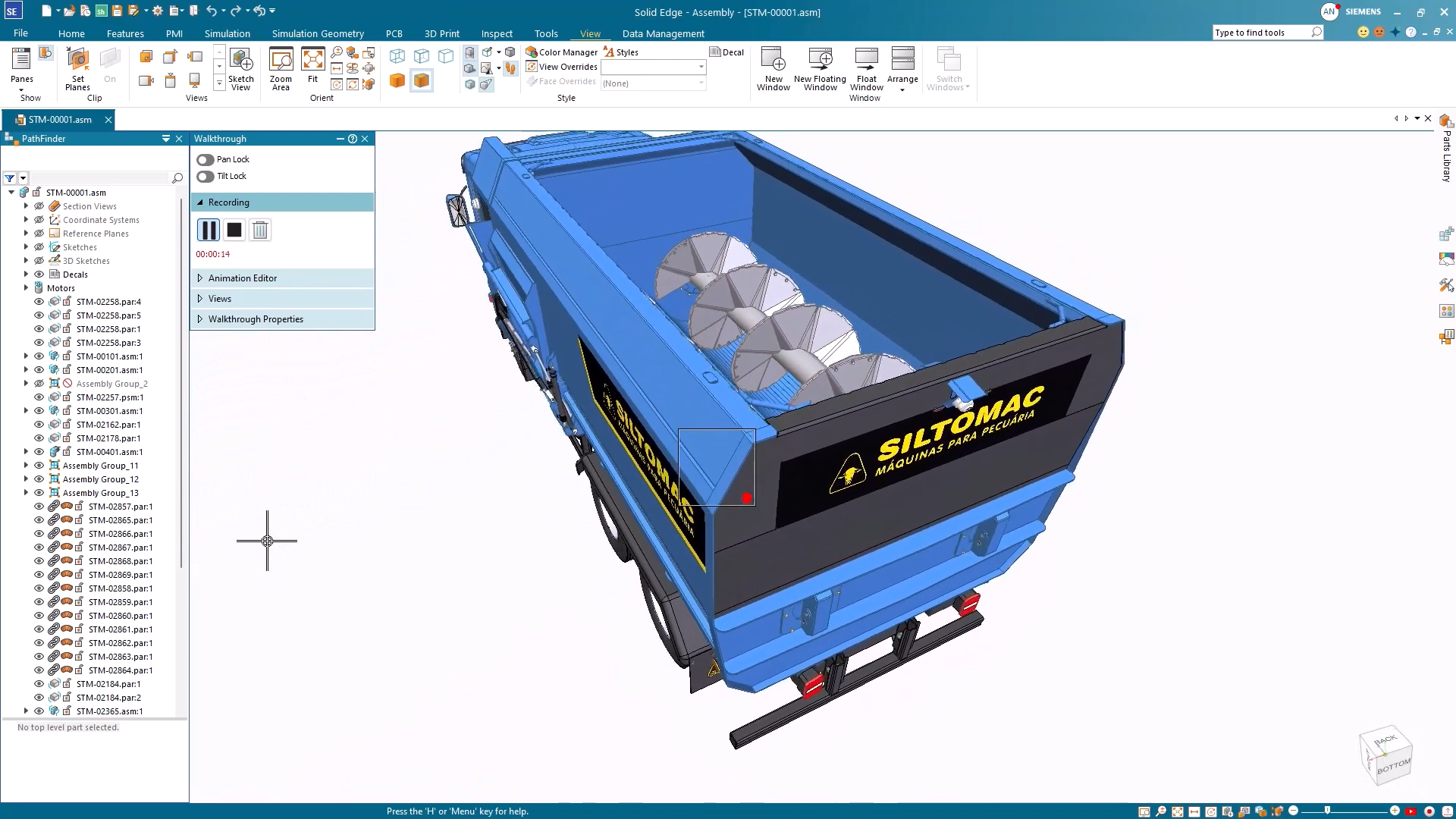This screenshot has height=819, width=1456.
Task: Hide the STM-00101.asm:1 component
Action: click(x=39, y=356)
